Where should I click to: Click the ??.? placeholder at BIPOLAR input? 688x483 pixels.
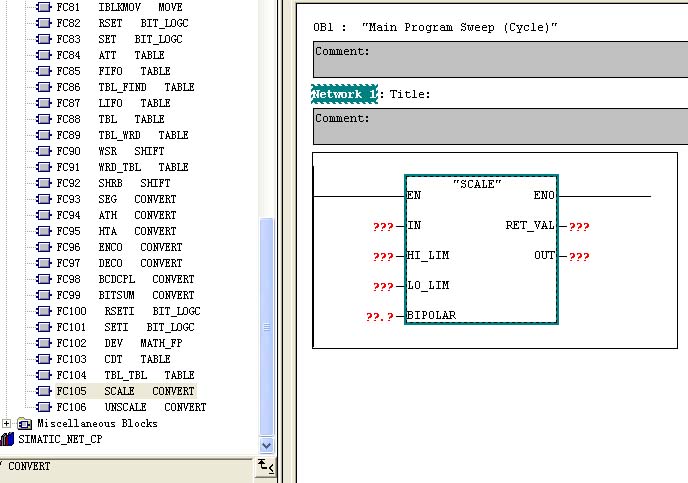click(x=381, y=316)
